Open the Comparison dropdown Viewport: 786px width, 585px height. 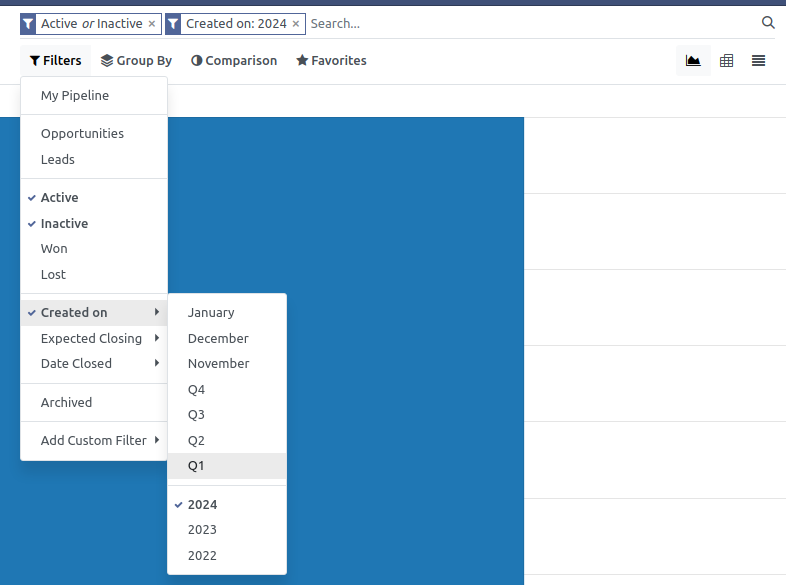tap(234, 61)
